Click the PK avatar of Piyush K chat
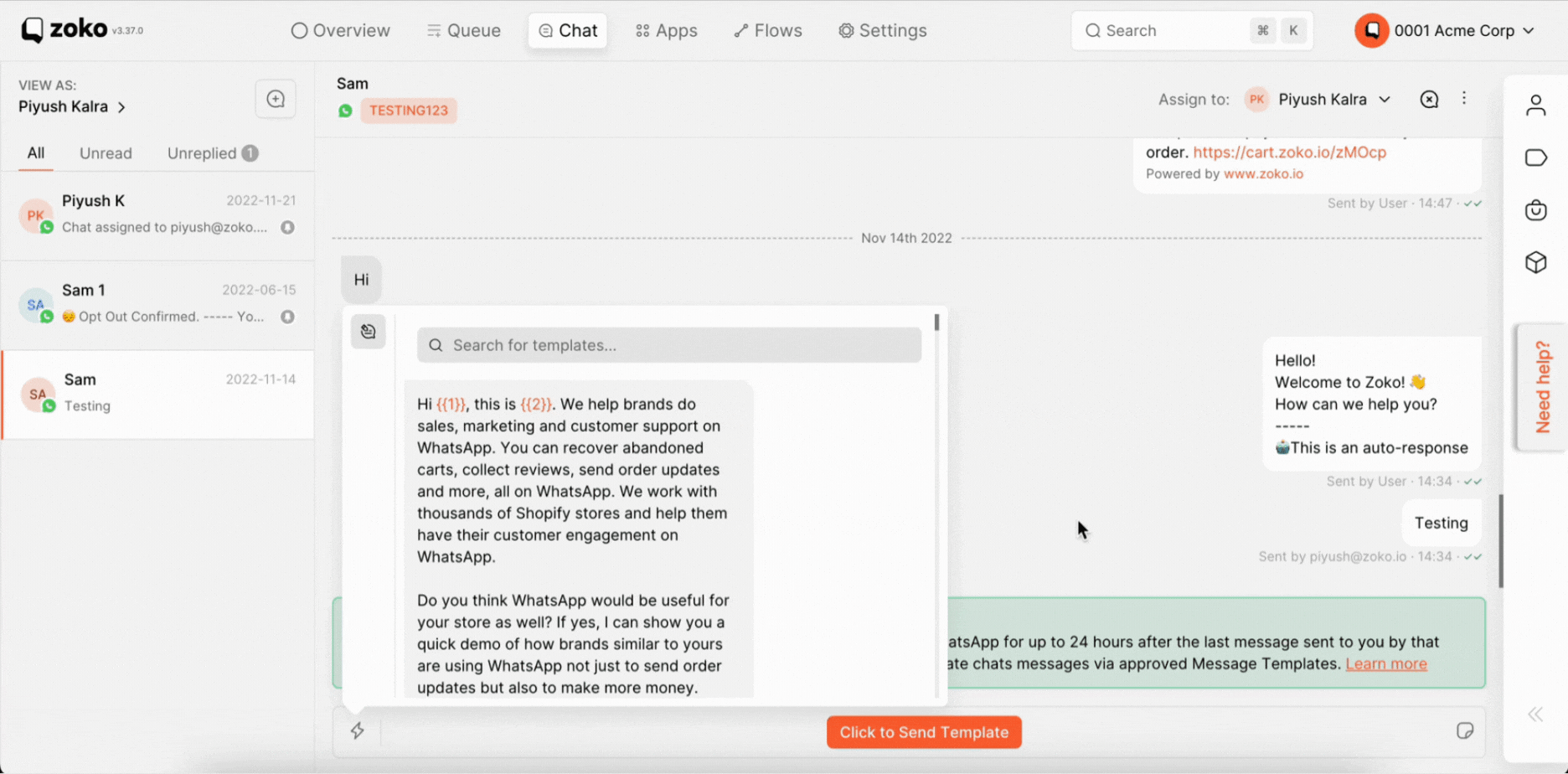Image resolution: width=1568 pixels, height=774 pixels. tap(36, 215)
